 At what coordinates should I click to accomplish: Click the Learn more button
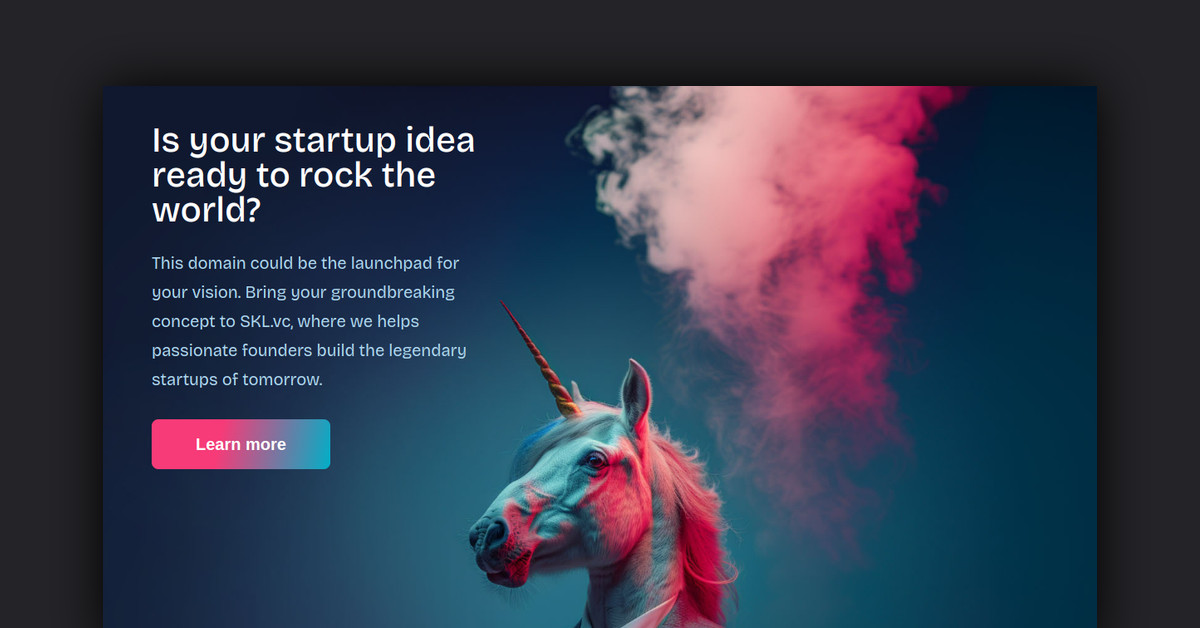pos(241,444)
